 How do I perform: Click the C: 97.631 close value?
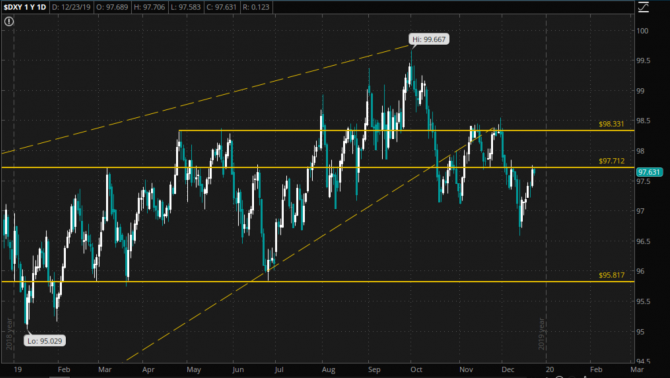(x=221, y=7)
